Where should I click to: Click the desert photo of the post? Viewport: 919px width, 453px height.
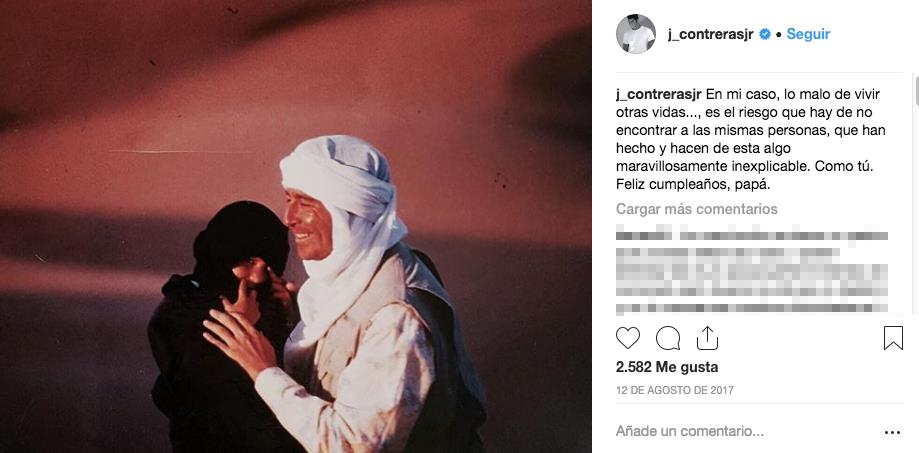[295, 226]
